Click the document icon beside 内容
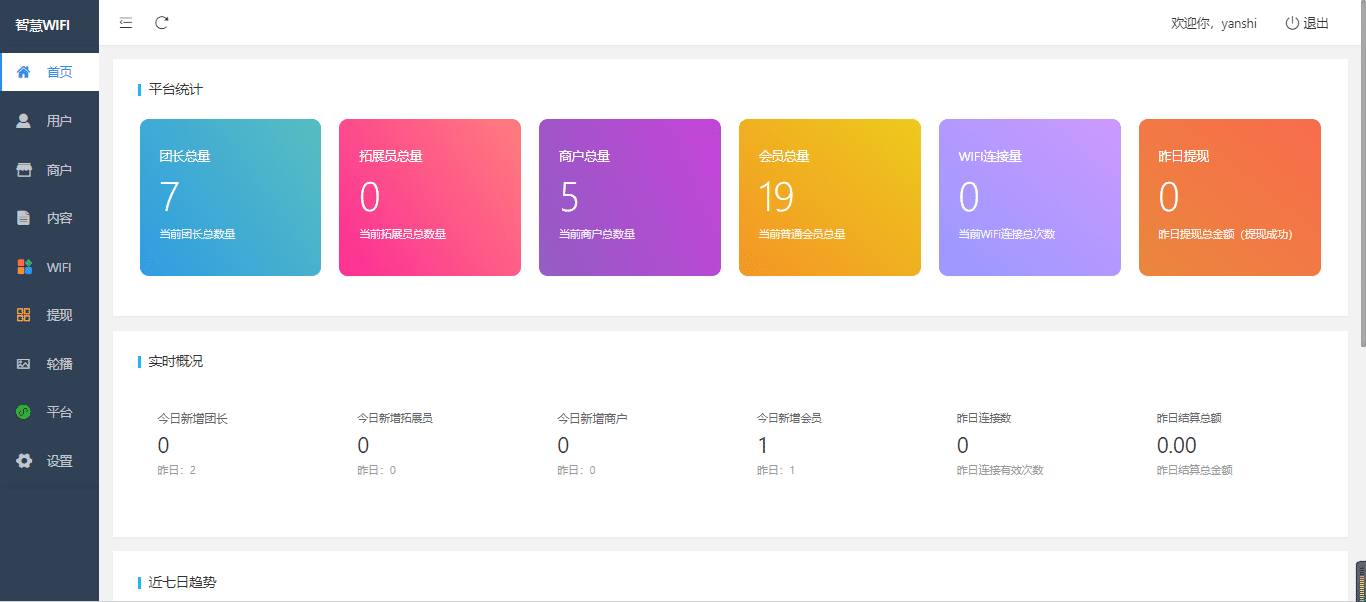 pos(24,217)
